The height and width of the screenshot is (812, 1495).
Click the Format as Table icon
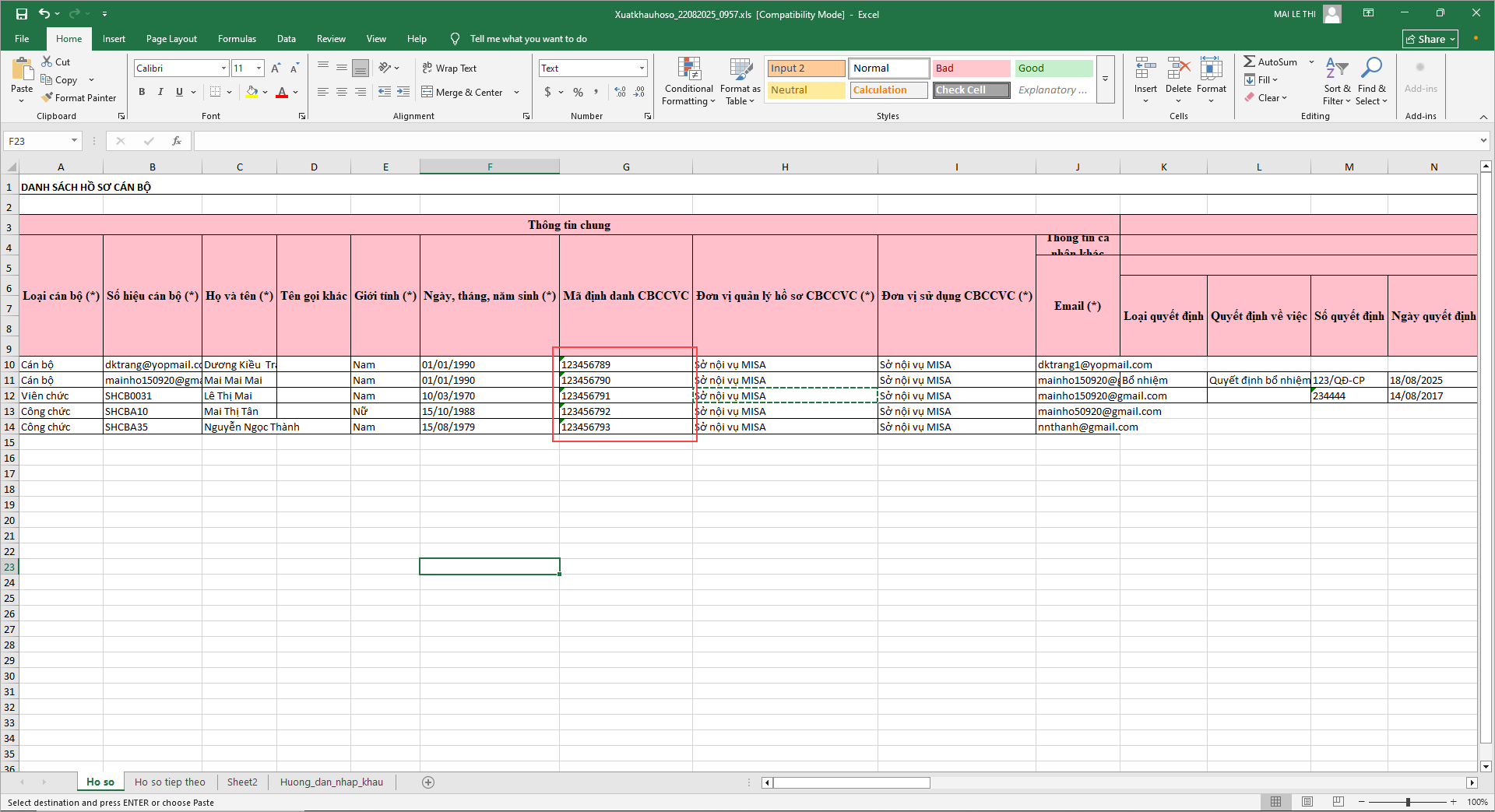[740, 82]
